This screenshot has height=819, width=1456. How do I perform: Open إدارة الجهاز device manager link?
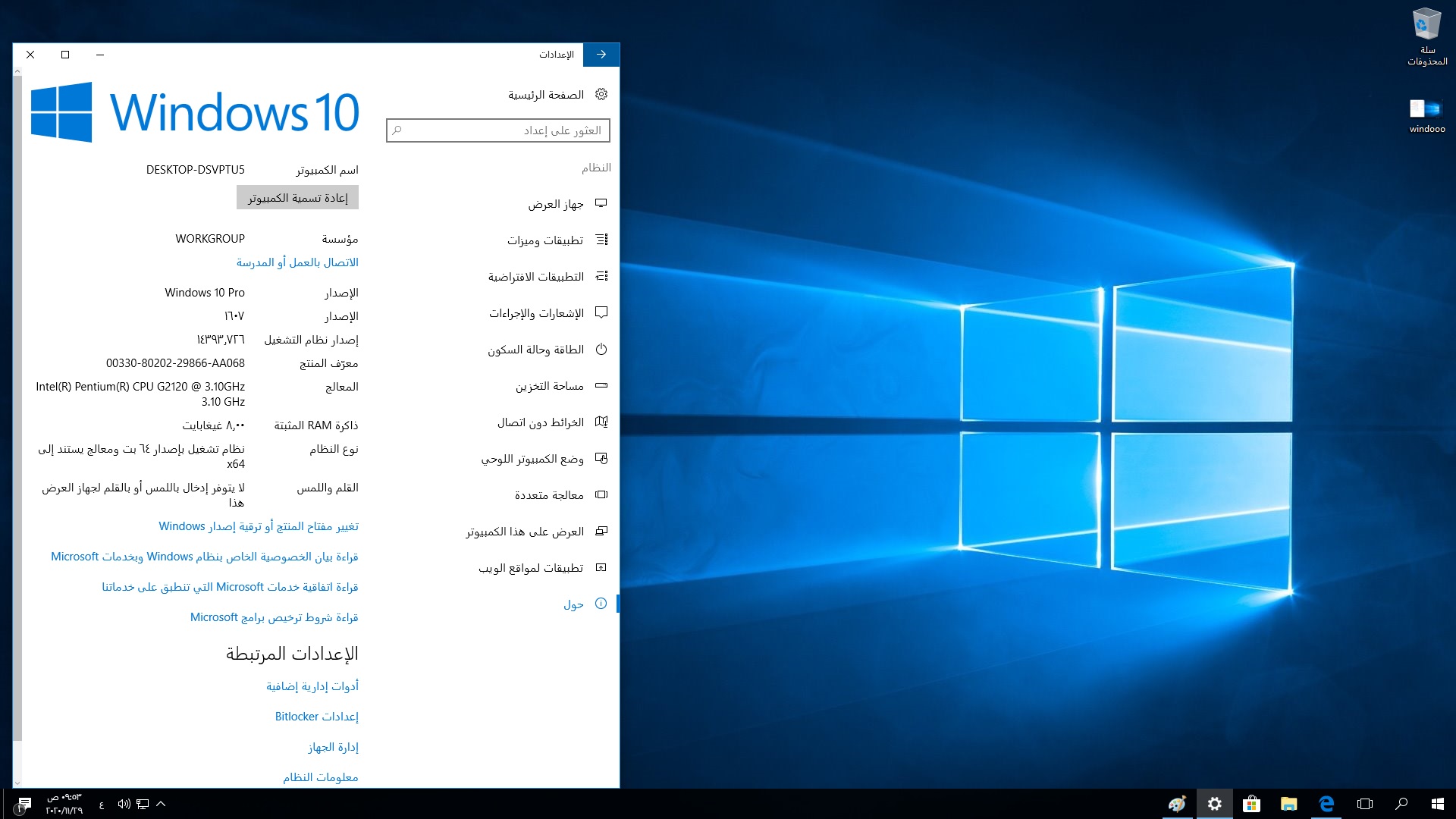[x=333, y=748]
